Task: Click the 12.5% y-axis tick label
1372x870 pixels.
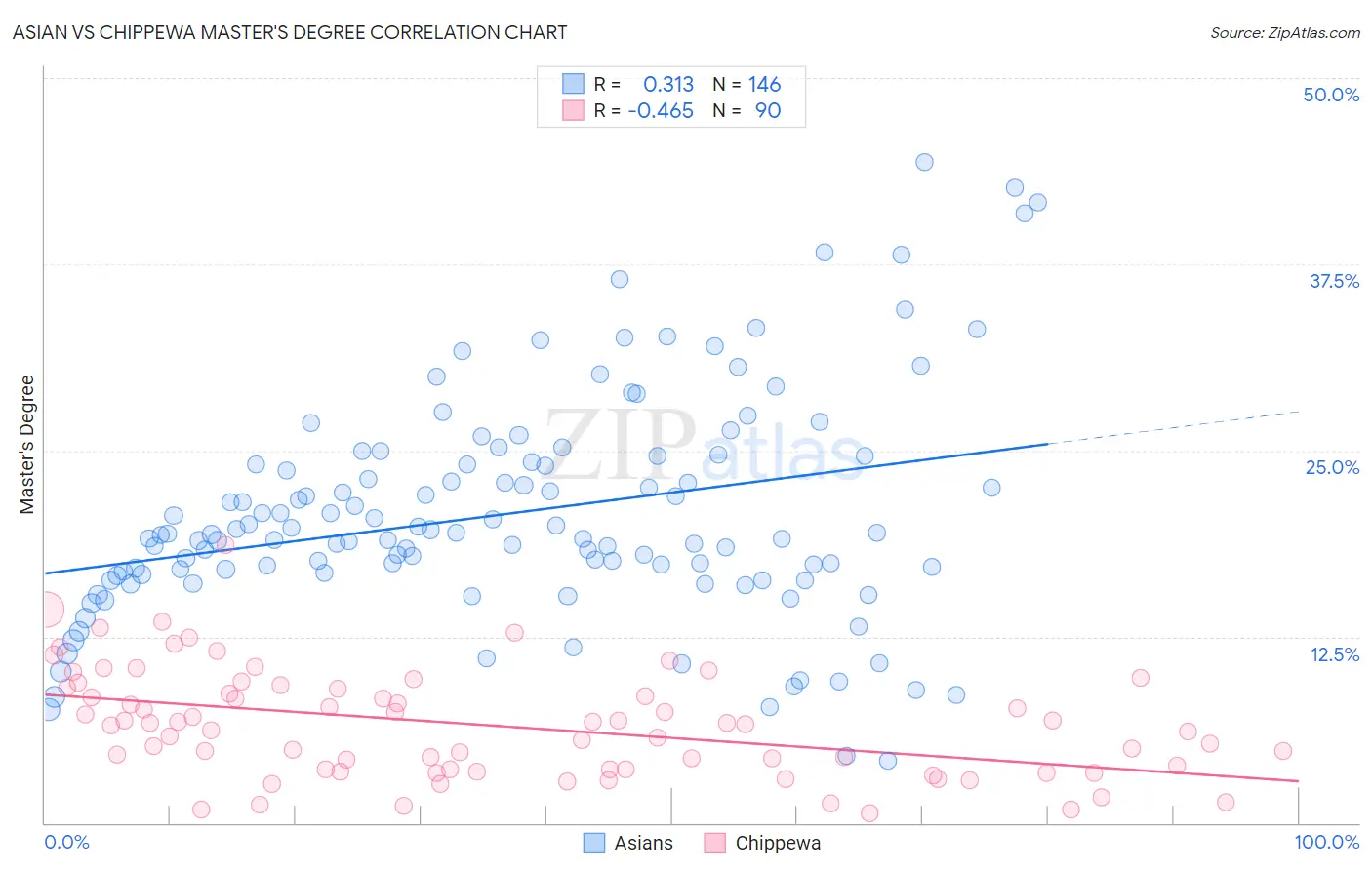Action: click(1334, 654)
